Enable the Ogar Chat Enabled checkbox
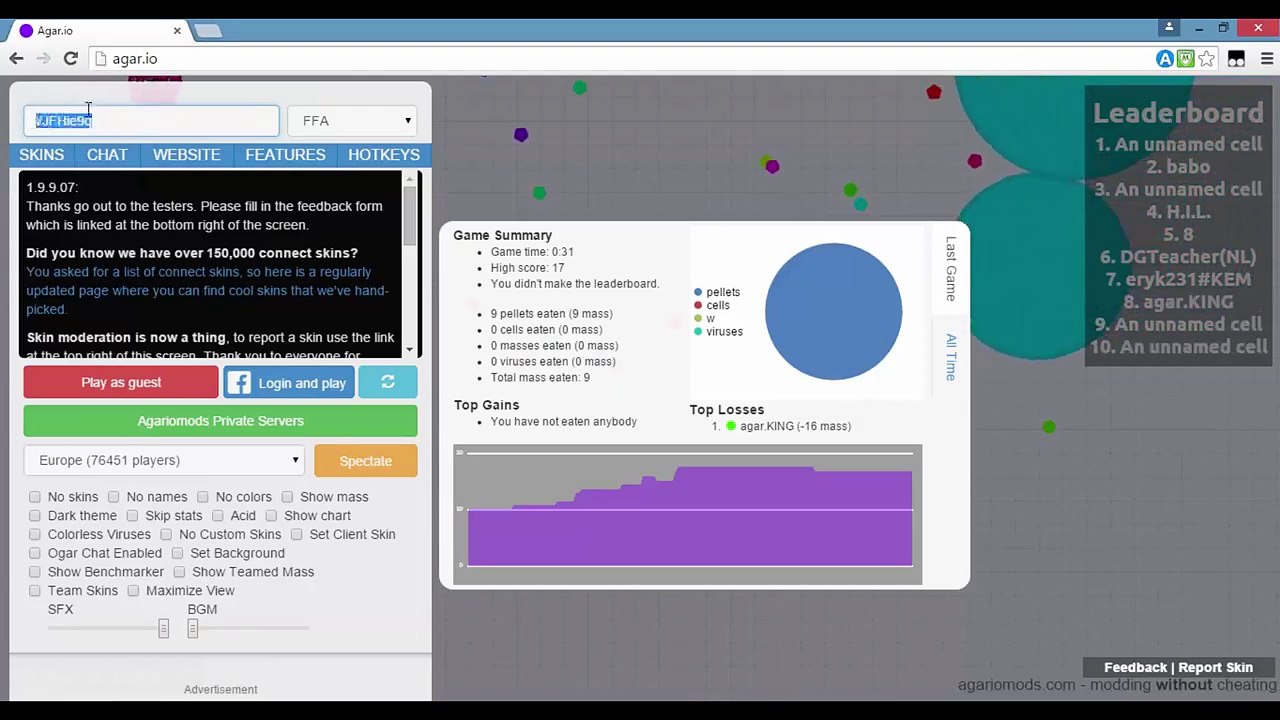The height and width of the screenshot is (720, 1280). pyautogui.click(x=35, y=553)
